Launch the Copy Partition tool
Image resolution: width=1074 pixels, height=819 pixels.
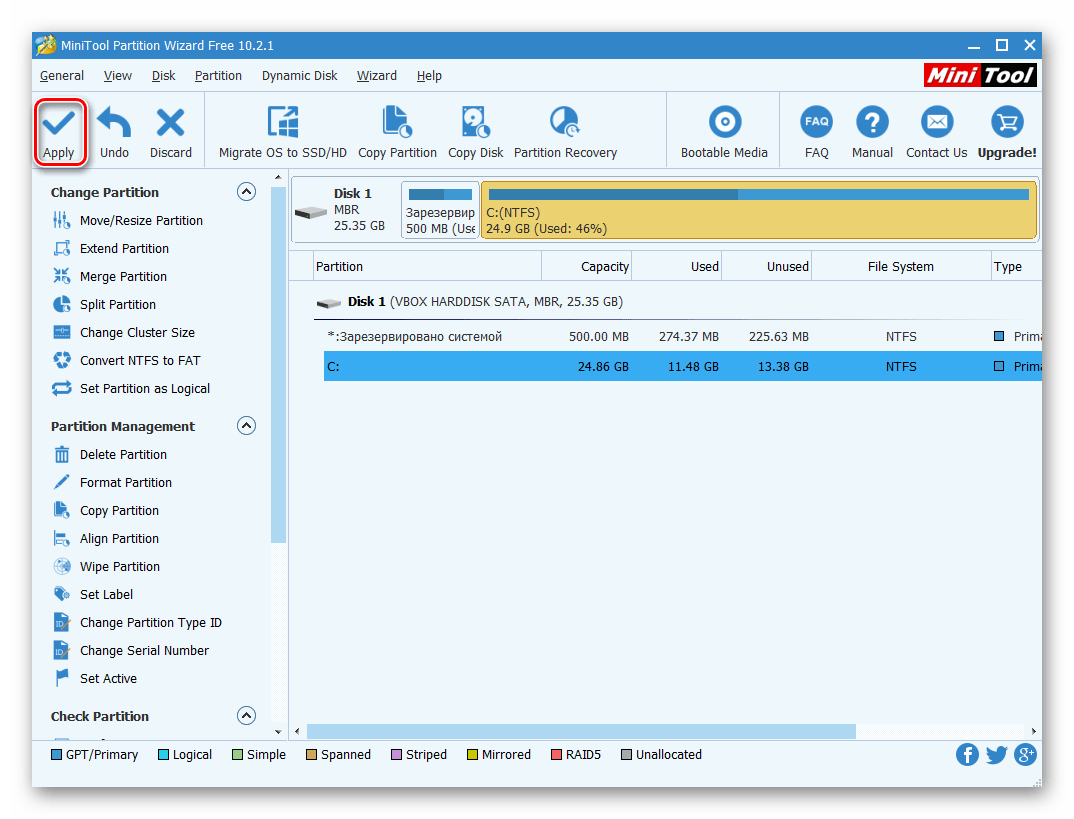[397, 124]
